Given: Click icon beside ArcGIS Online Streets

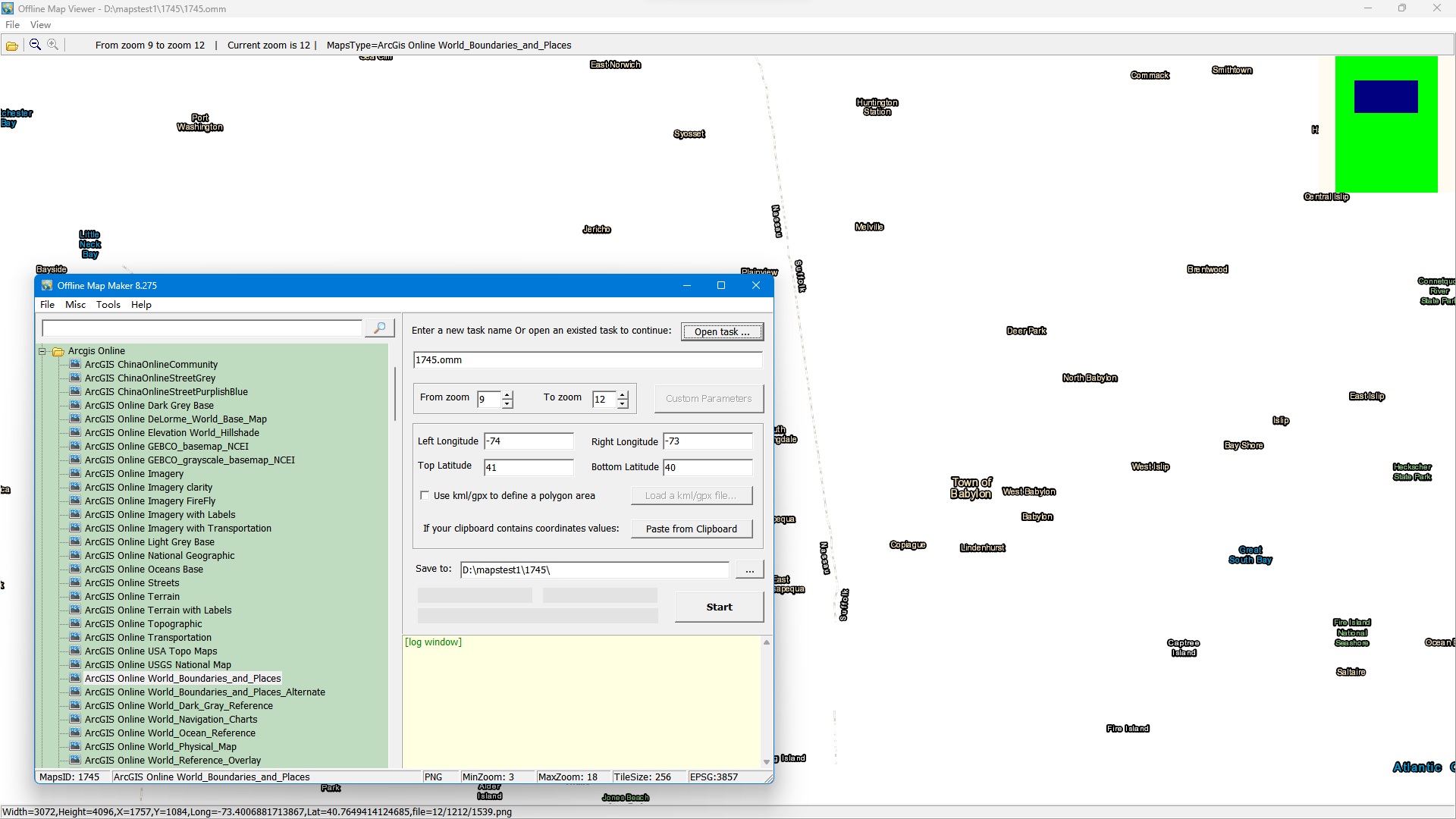Looking at the screenshot, I should tap(75, 582).
